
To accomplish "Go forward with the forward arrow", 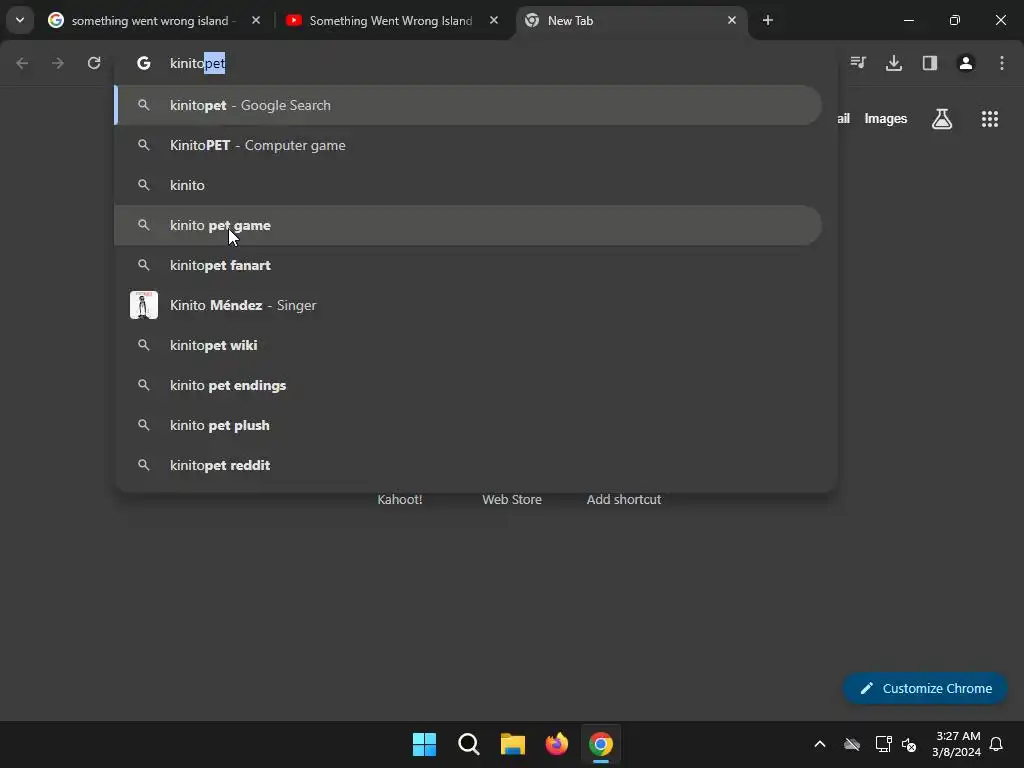I will (x=58, y=63).
